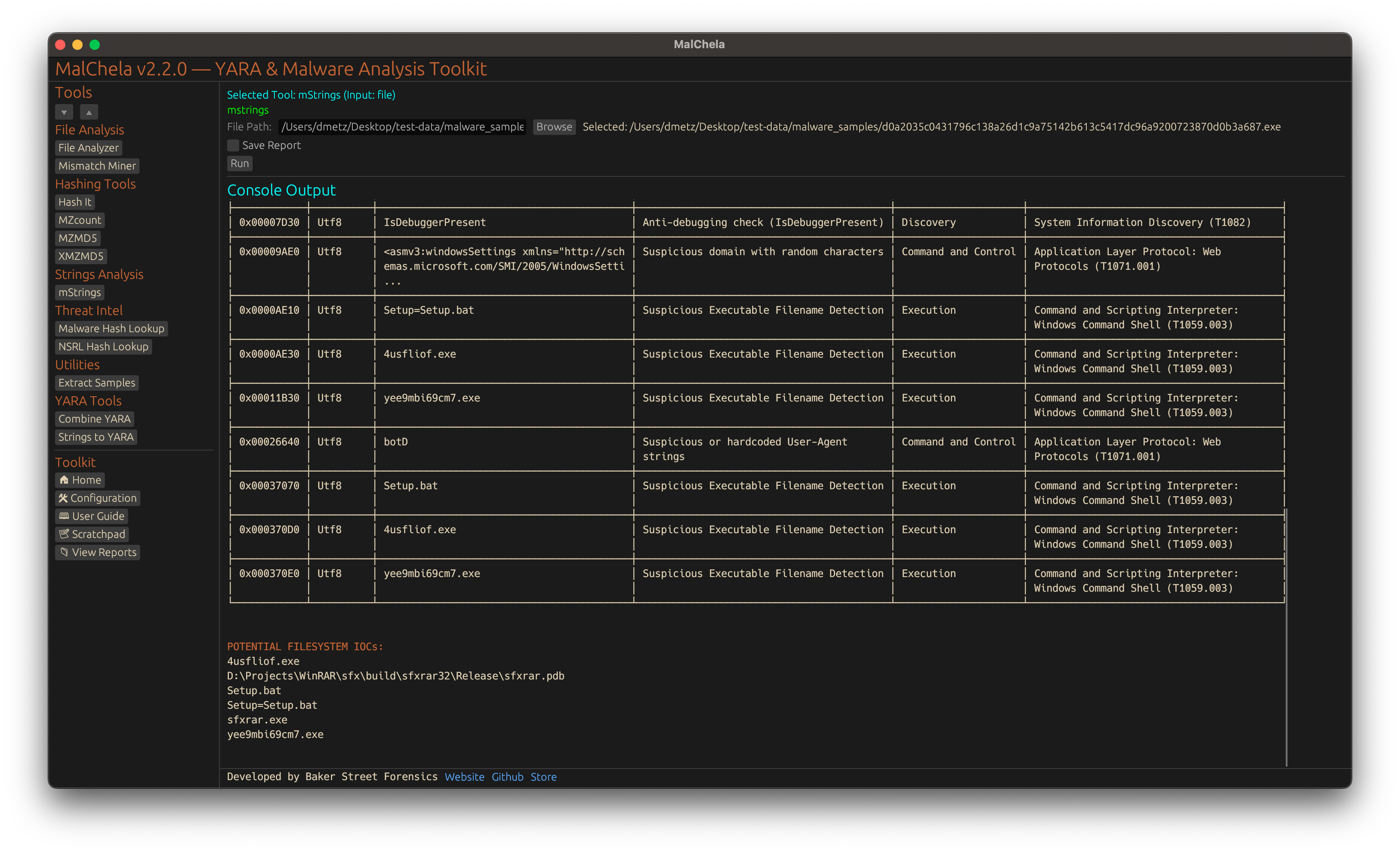
Task: Click the sfxrar.exe IOC line
Action: pos(257,719)
